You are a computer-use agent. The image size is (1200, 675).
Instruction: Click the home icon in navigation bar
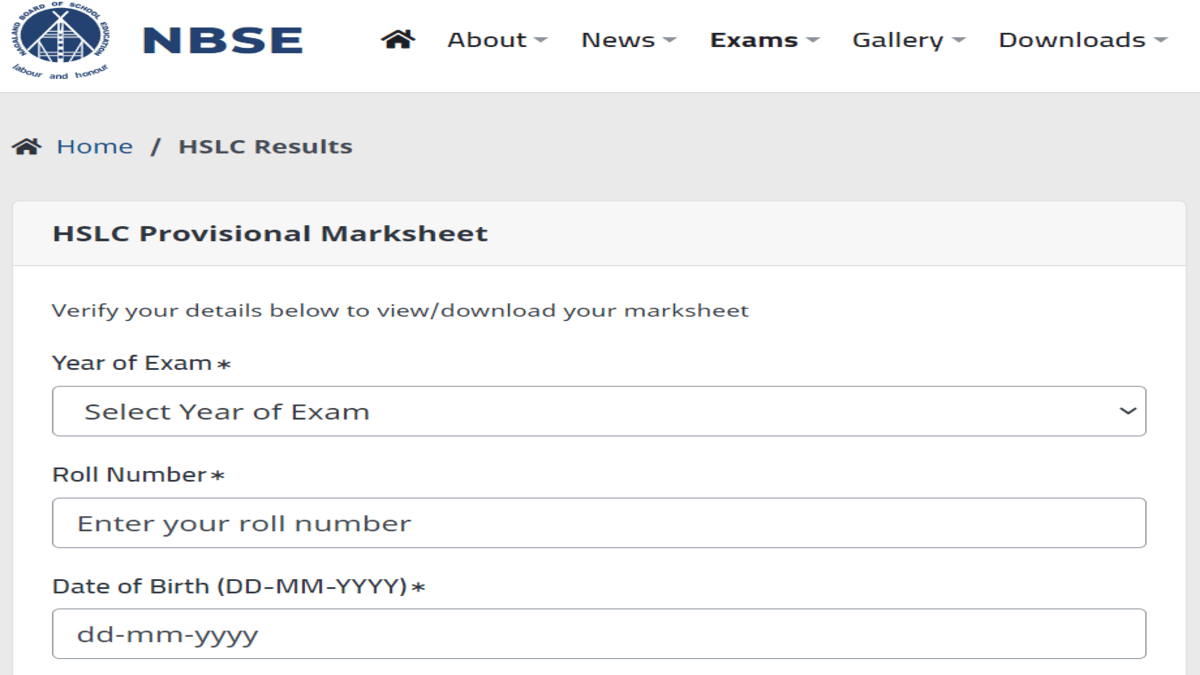(x=398, y=40)
